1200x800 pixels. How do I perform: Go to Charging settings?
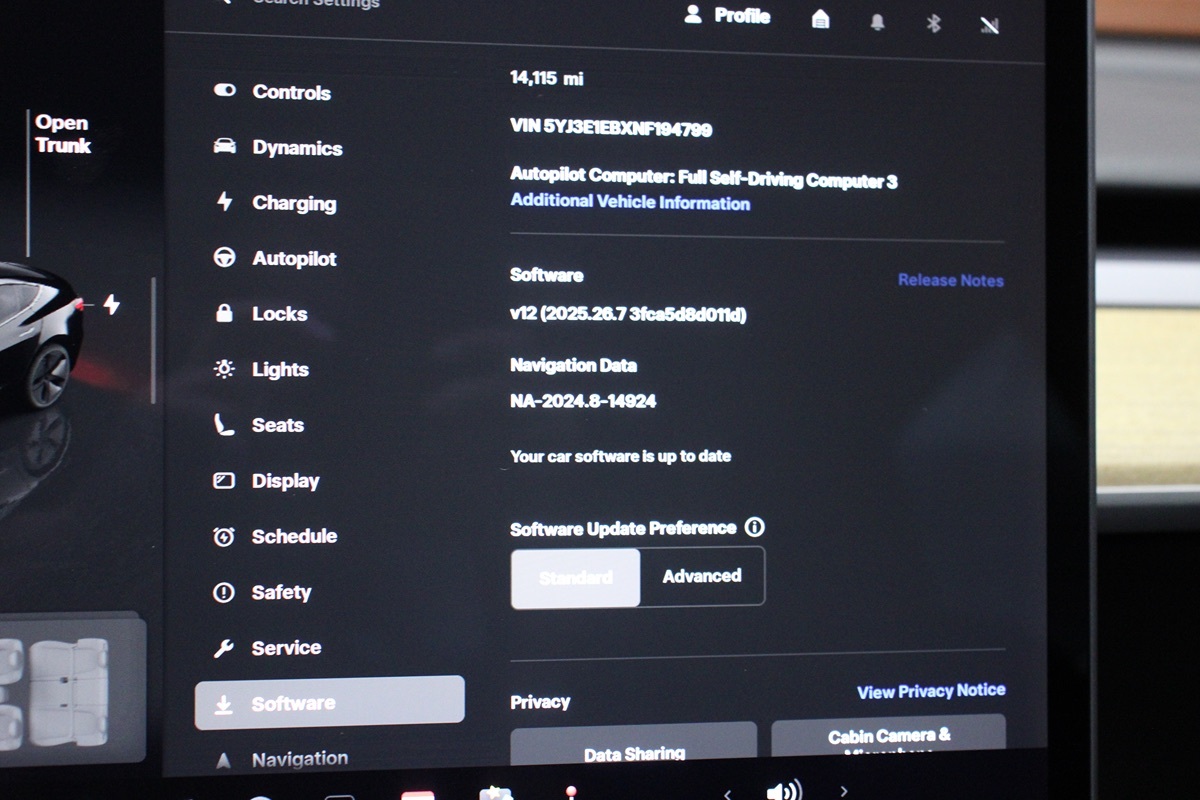point(293,203)
